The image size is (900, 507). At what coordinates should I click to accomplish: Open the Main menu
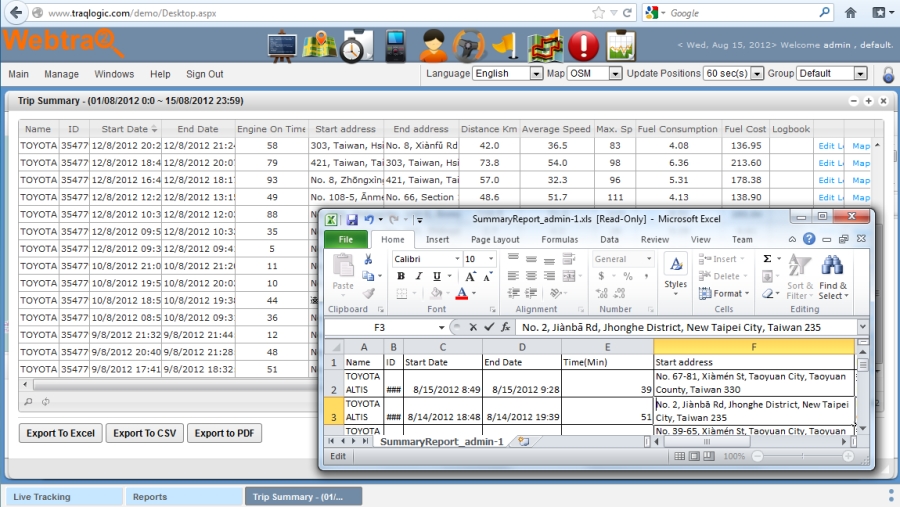18,74
